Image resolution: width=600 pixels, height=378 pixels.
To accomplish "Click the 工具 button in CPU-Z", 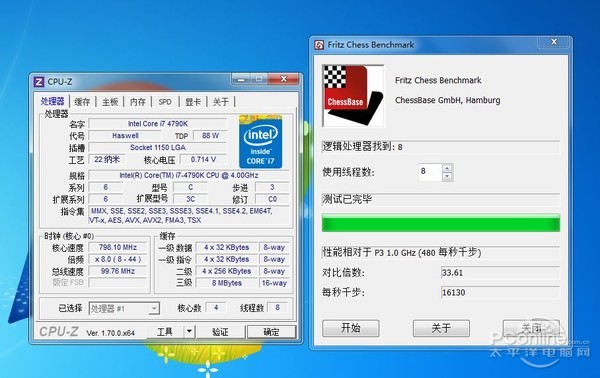I will coord(165,332).
